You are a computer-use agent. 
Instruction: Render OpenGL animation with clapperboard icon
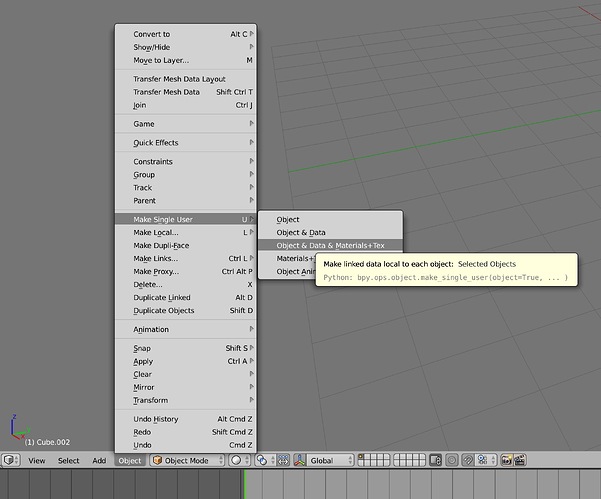pyautogui.click(x=520, y=460)
